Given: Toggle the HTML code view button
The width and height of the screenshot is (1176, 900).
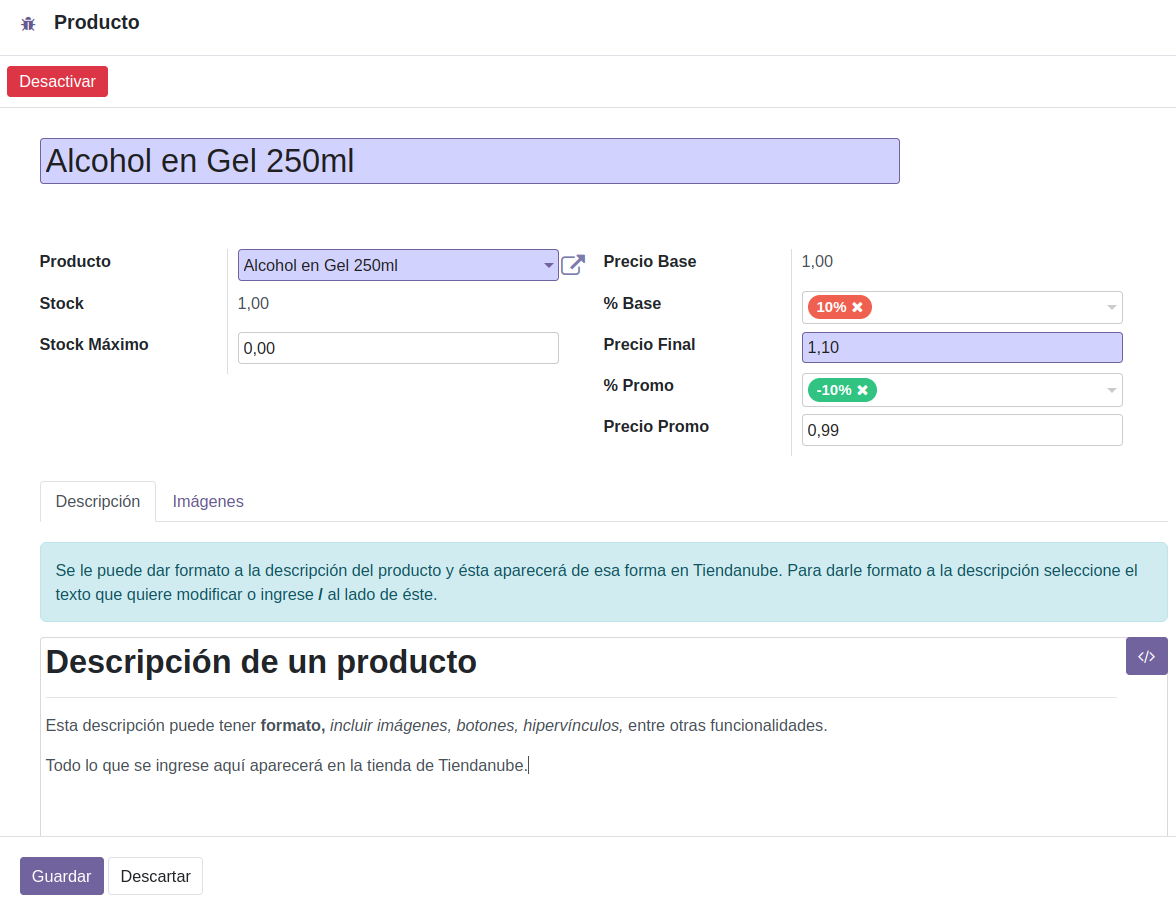Looking at the screenshot, I should (x=1146, y=656).
